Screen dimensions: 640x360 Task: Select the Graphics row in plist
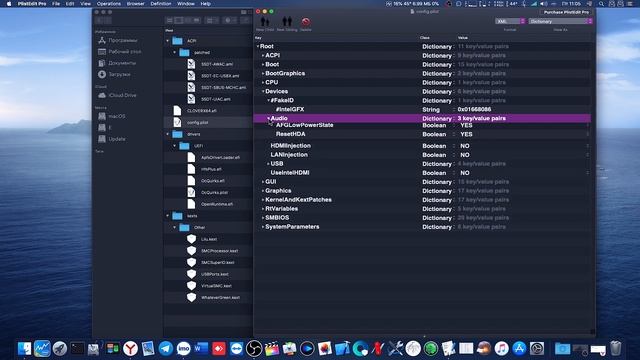[422, 191]
